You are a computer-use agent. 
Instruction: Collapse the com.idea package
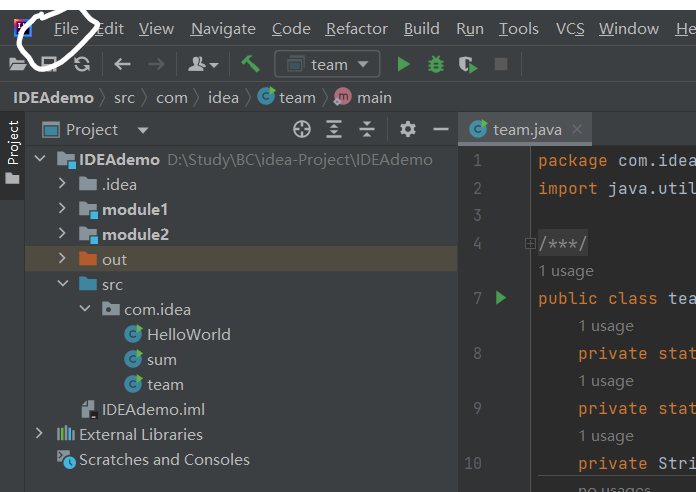point(85,308)
